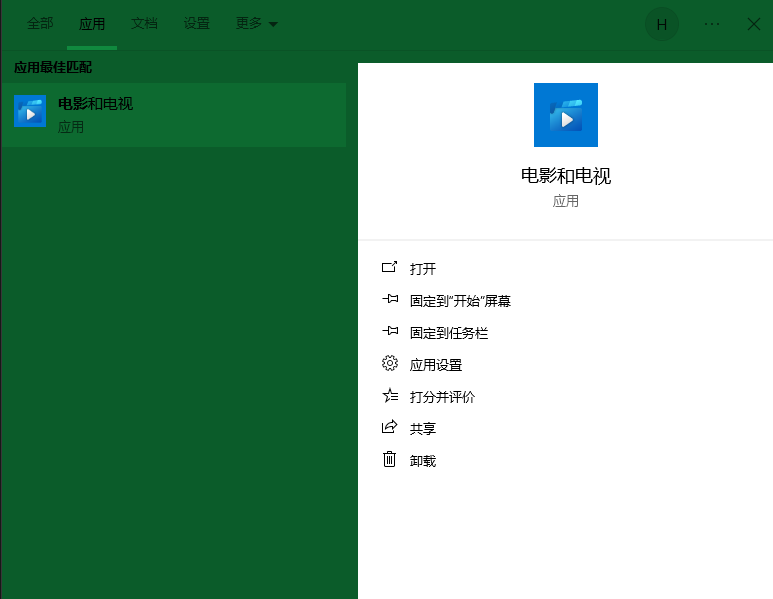
Task: Click the share icon beside 共享
Action: coord(389,426)
